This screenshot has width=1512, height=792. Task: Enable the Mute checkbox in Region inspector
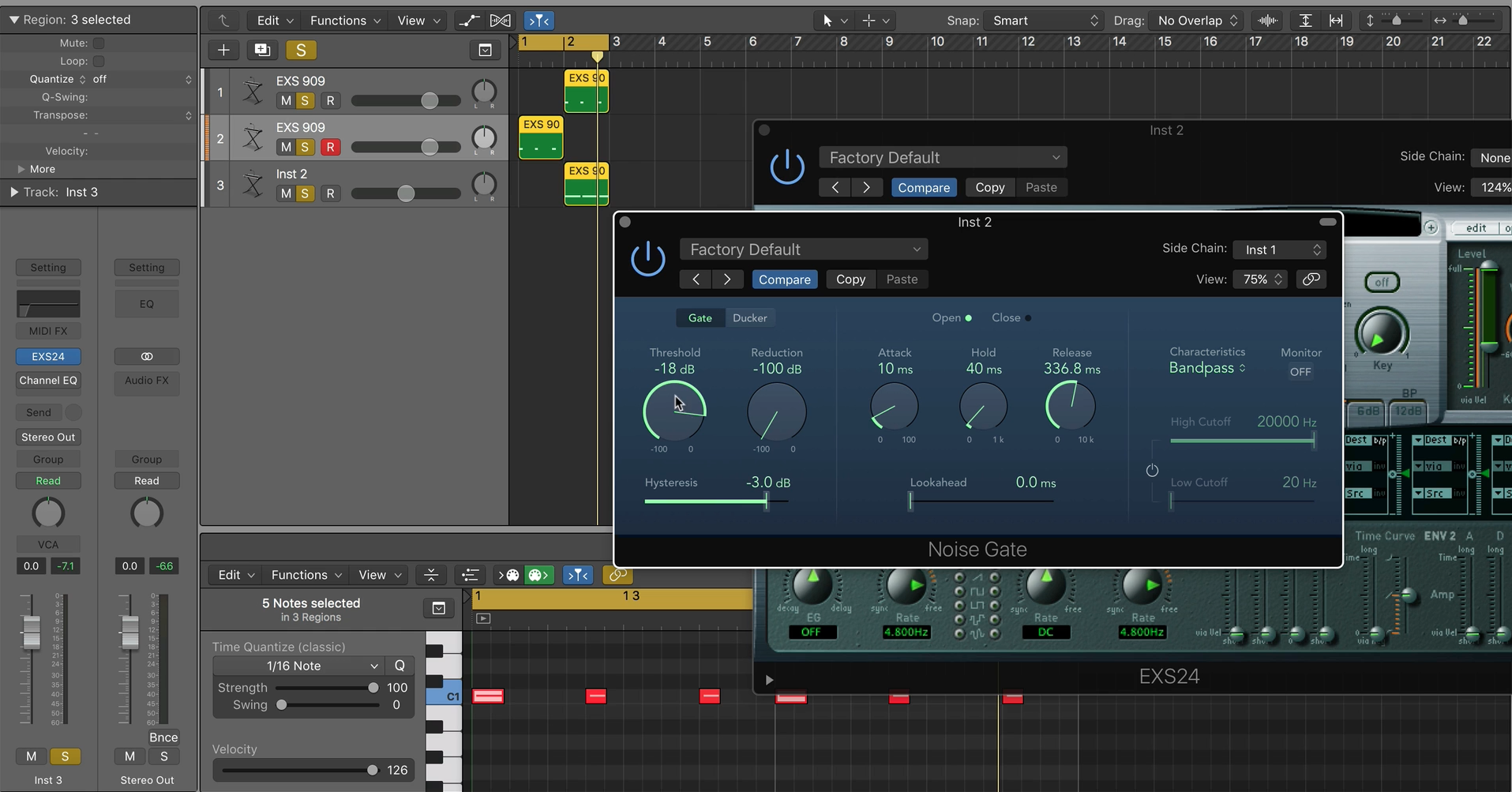pos(99,43)
